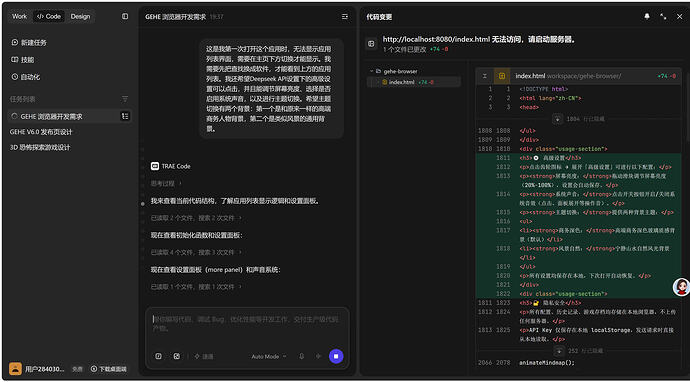
Task: Open user profile 用户284030...
Action: tap(44, 369)
